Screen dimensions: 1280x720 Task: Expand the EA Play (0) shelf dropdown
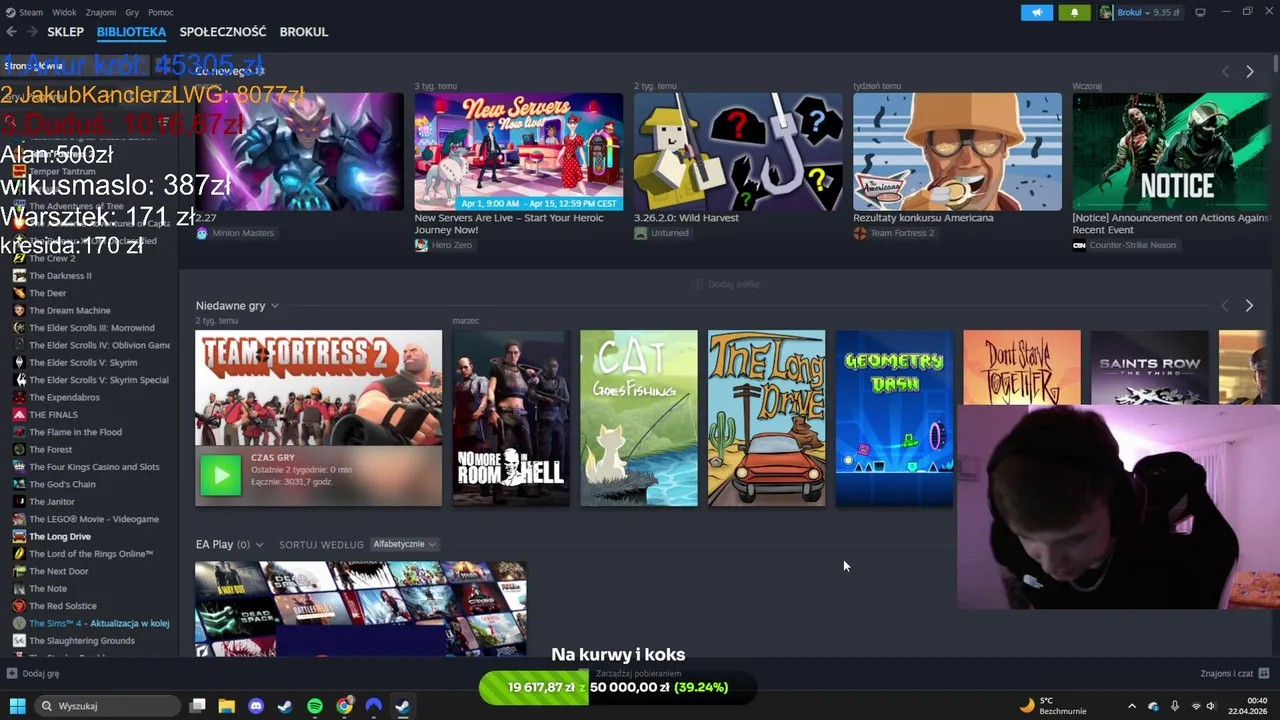tap(259, 545)
